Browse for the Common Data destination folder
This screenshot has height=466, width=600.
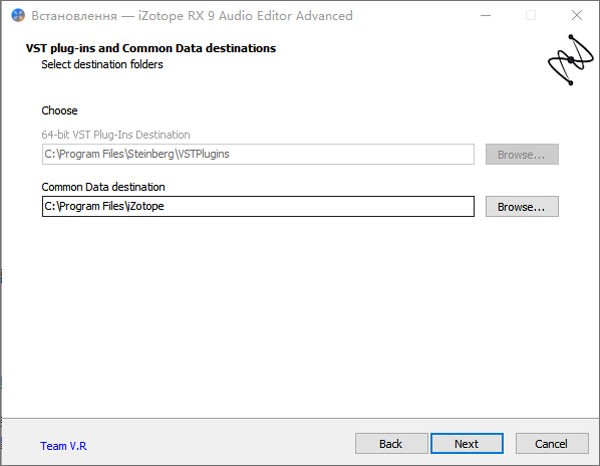pos(521,207)
